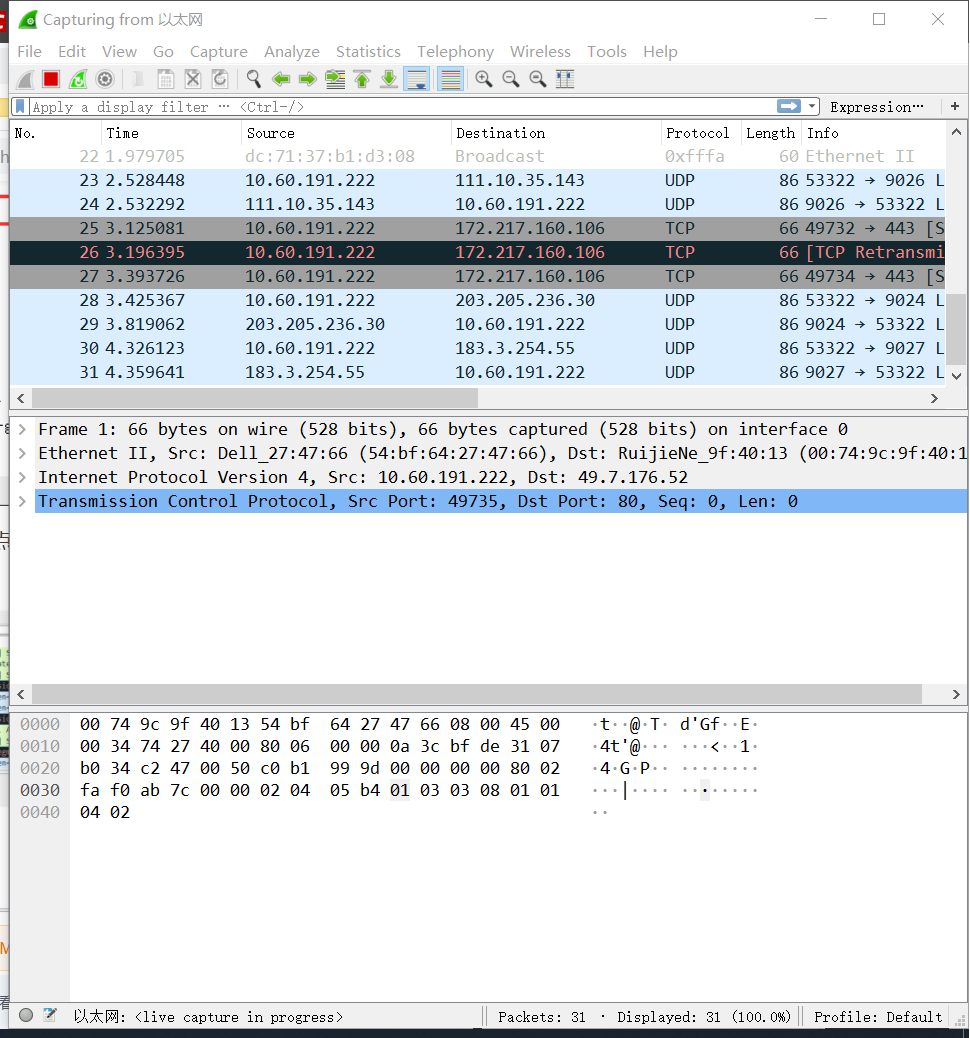The width and height of the screenshot is (970, 1038).
Task: Restart the current capture
Action: pos(78,79)
